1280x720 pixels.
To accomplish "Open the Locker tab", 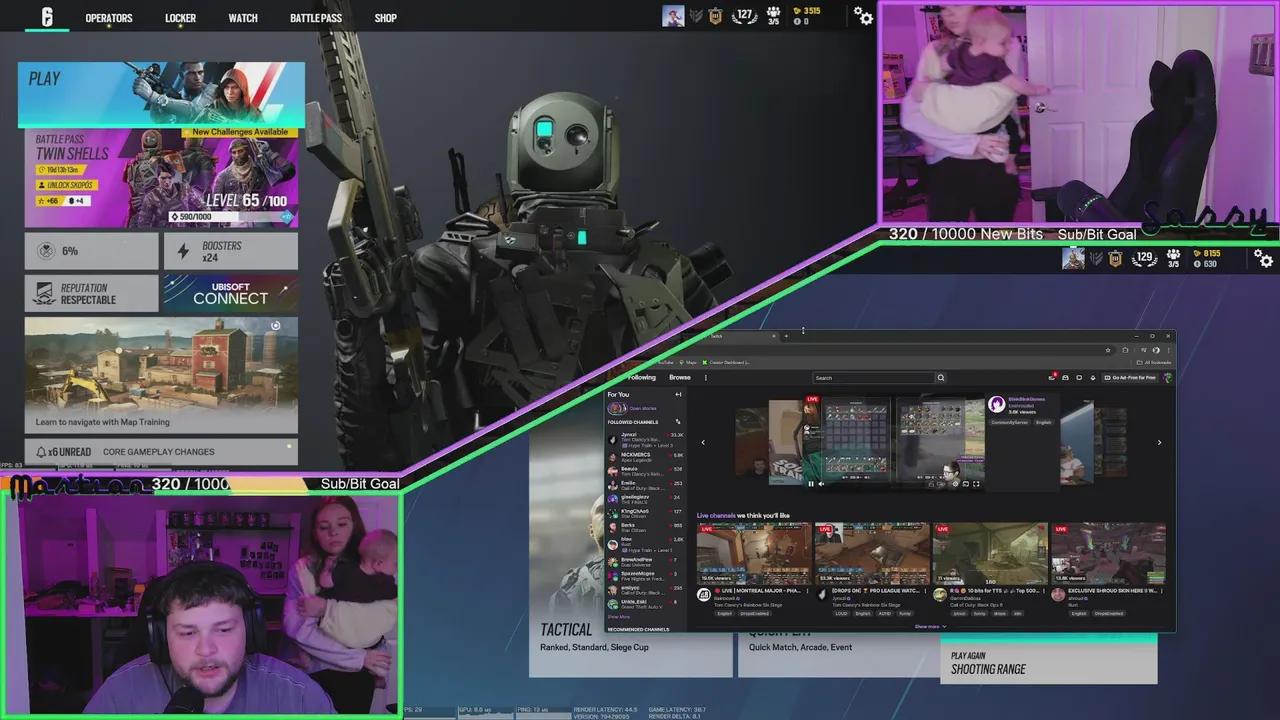I will click(180, 18).
